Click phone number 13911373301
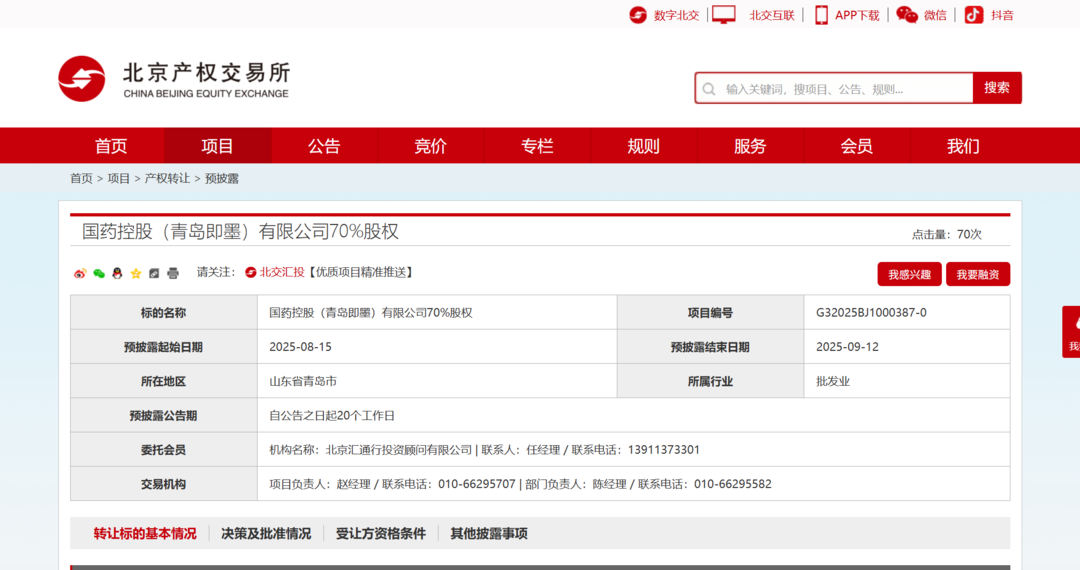Image resolution: width=1080 pixels, height=570 pixels. [663, 450]
